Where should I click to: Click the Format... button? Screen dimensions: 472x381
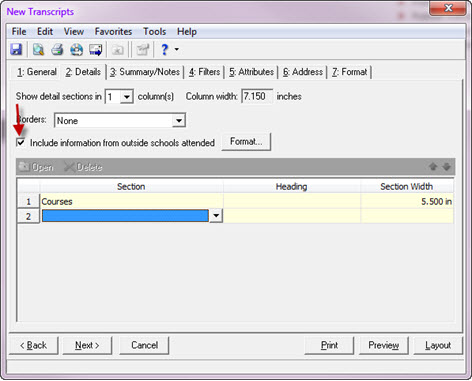(x=246, y=142)
